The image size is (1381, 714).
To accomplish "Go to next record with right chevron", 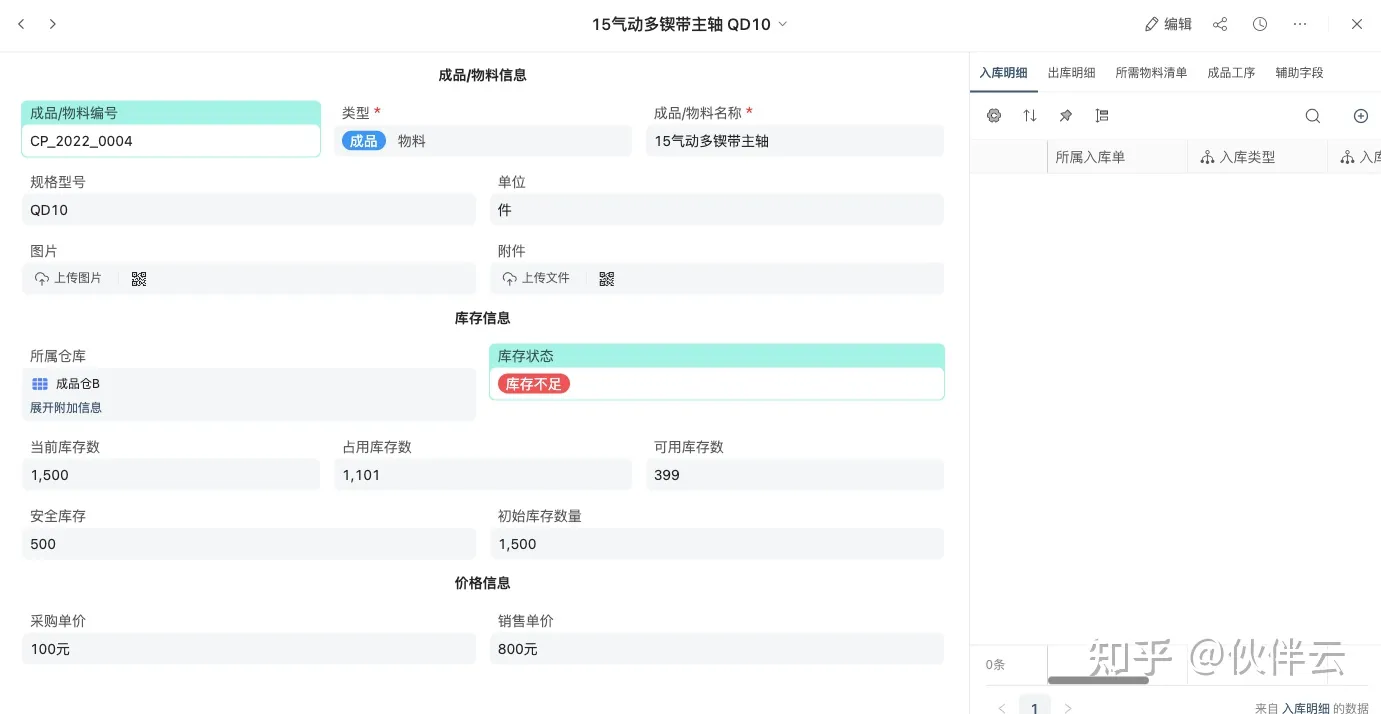I will pyautogui.click(x=53, y=24).
